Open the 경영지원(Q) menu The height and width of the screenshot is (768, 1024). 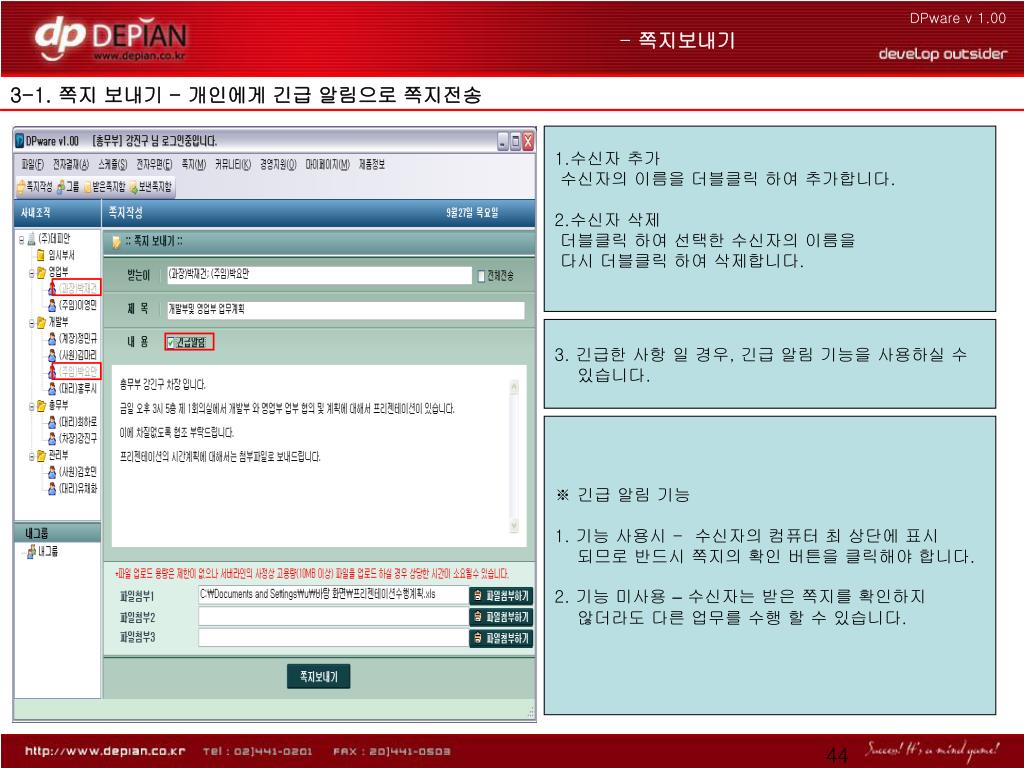278,165
